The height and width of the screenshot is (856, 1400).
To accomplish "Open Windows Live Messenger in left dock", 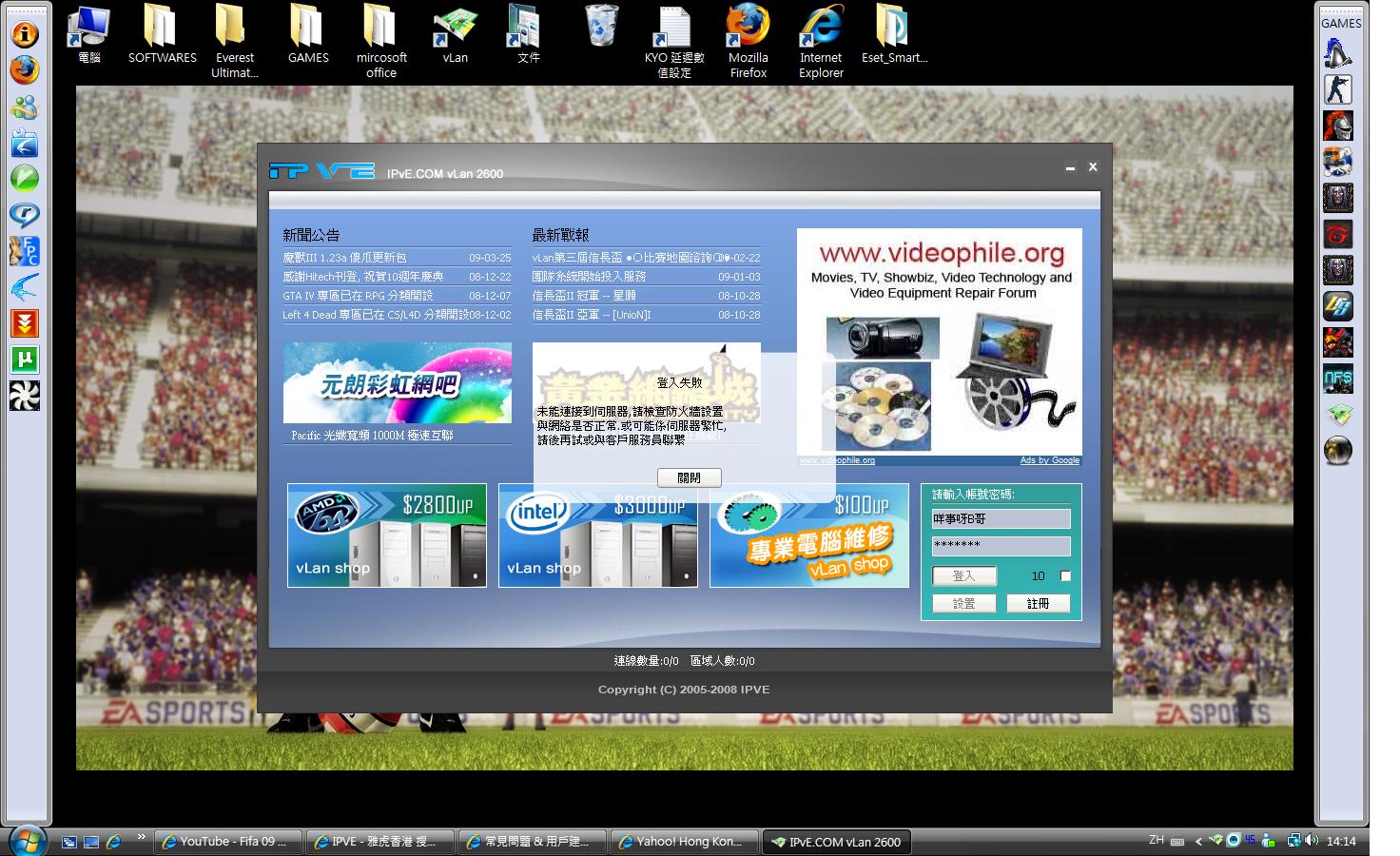I will 24,107.
